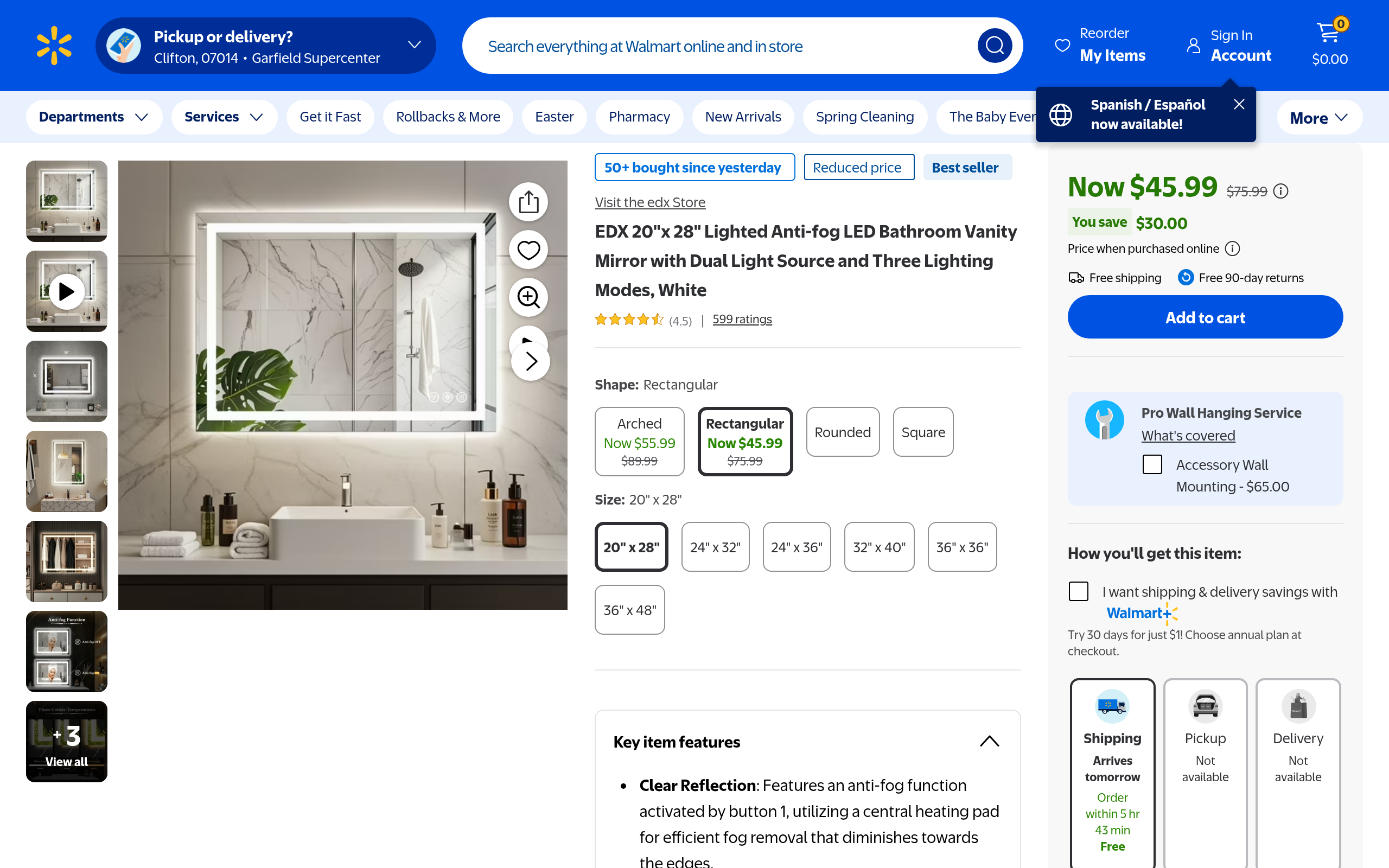Play the product video thumbnail
Screen dimensions: 1389x868
[x=67, y=291]
